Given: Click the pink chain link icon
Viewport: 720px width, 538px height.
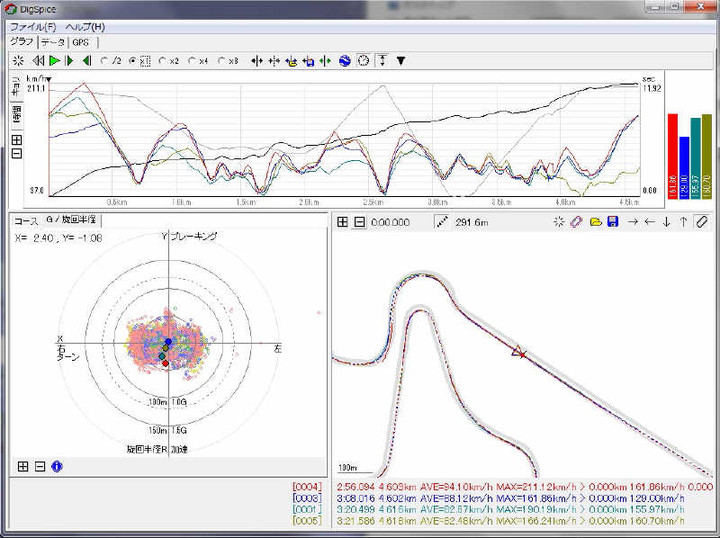Looking at the screenshot, I should (x=576, y=222).
